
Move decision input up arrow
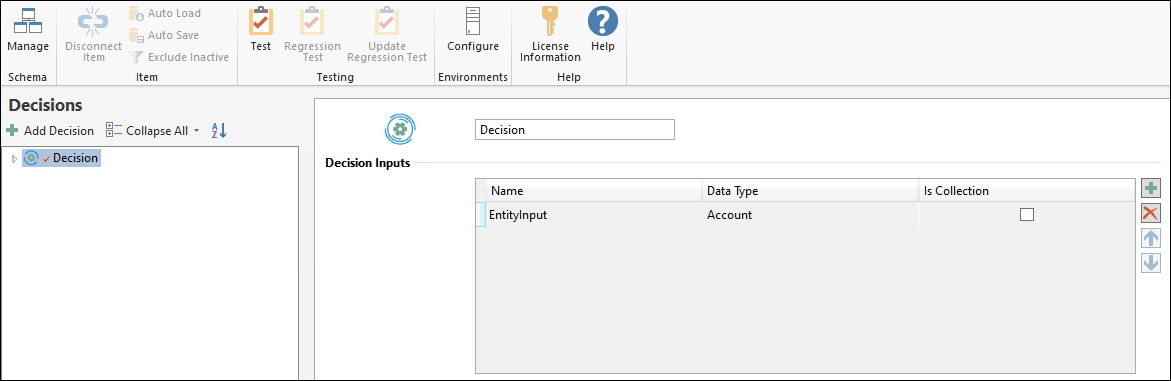pyautogui.click(x=1151, y=238)
